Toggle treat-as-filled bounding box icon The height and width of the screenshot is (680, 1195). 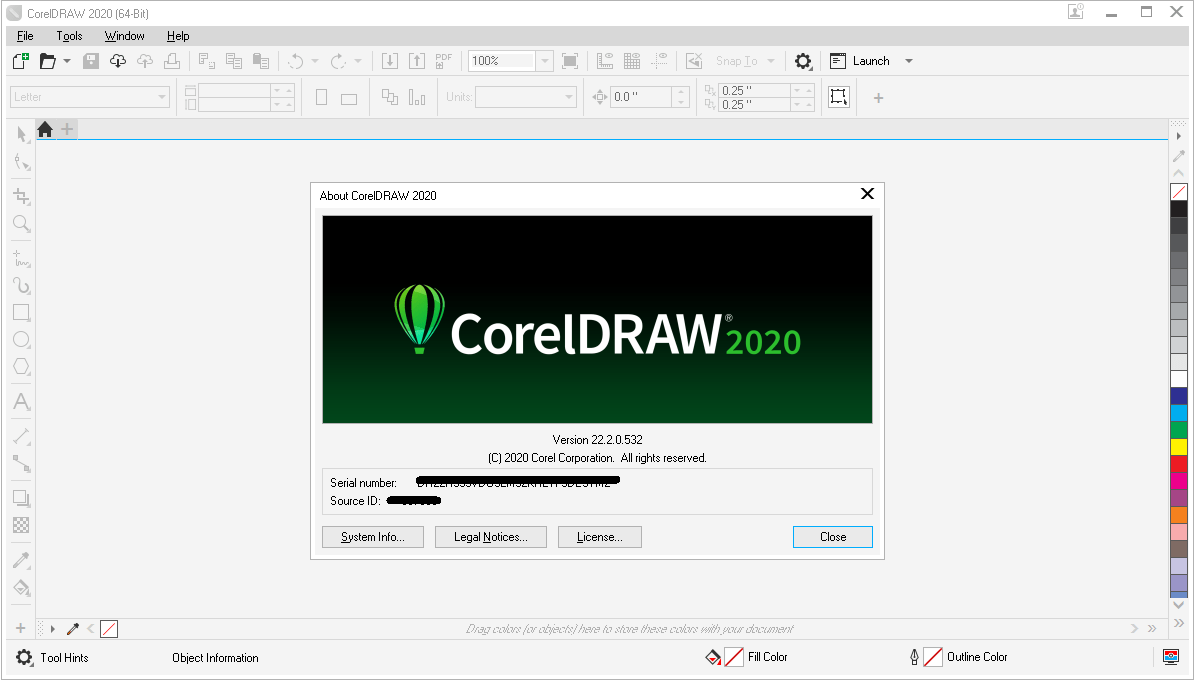(x=839, y=97)
